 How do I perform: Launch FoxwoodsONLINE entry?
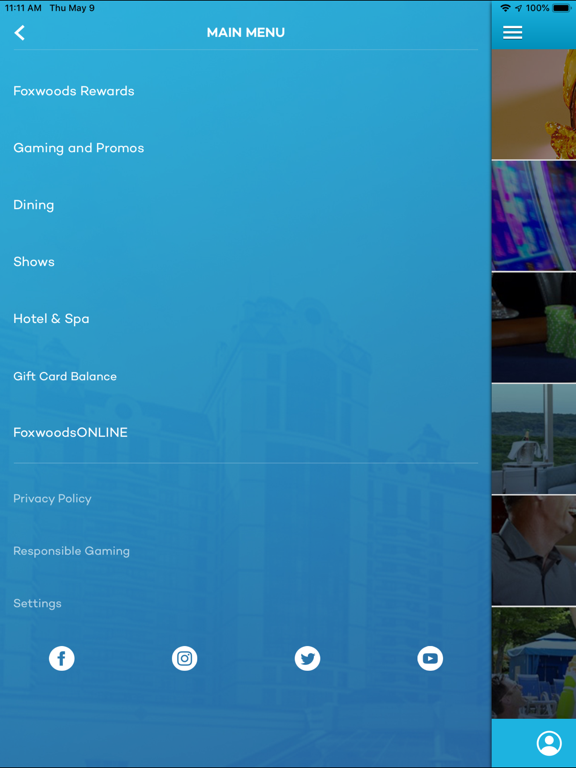(70, 432)
